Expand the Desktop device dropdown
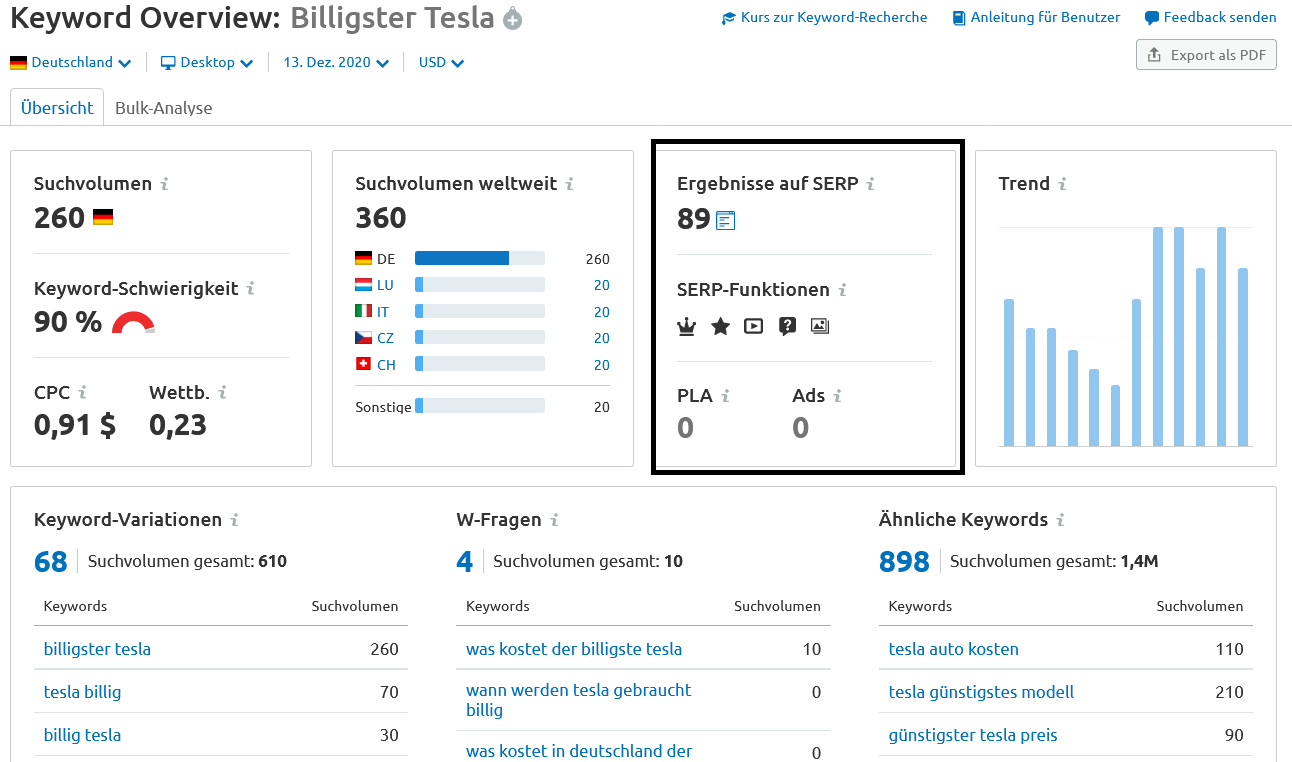 tap(206, 62)
